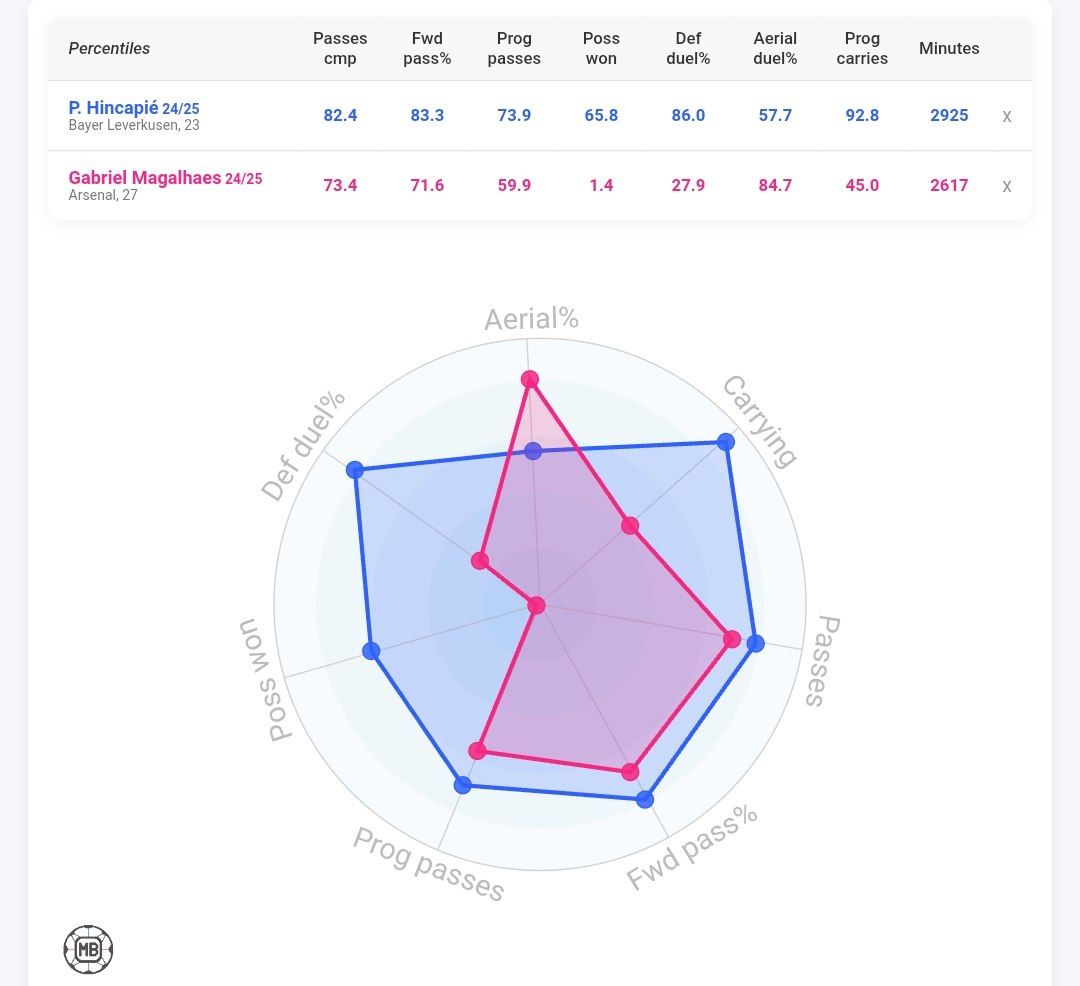Sort by Prog carries column header
Image resolution: width=1080 pixels, height=986 pixels.
(862, 48)
